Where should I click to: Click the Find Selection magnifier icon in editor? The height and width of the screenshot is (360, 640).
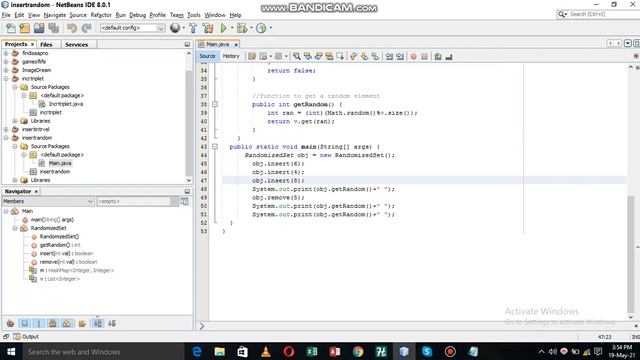(x=297, y=57)
